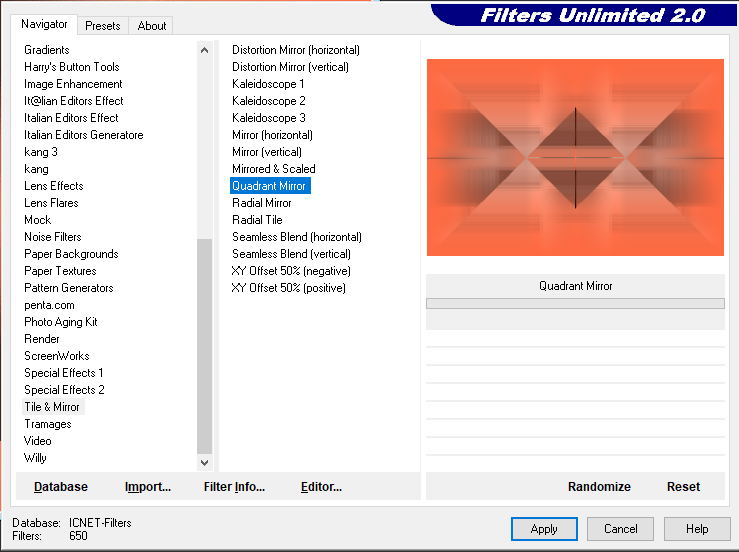Image resolution: width=739 pixels, height=552 pixels.
Task: Select Italian Editors Effect category
Action: click(71, 118)
